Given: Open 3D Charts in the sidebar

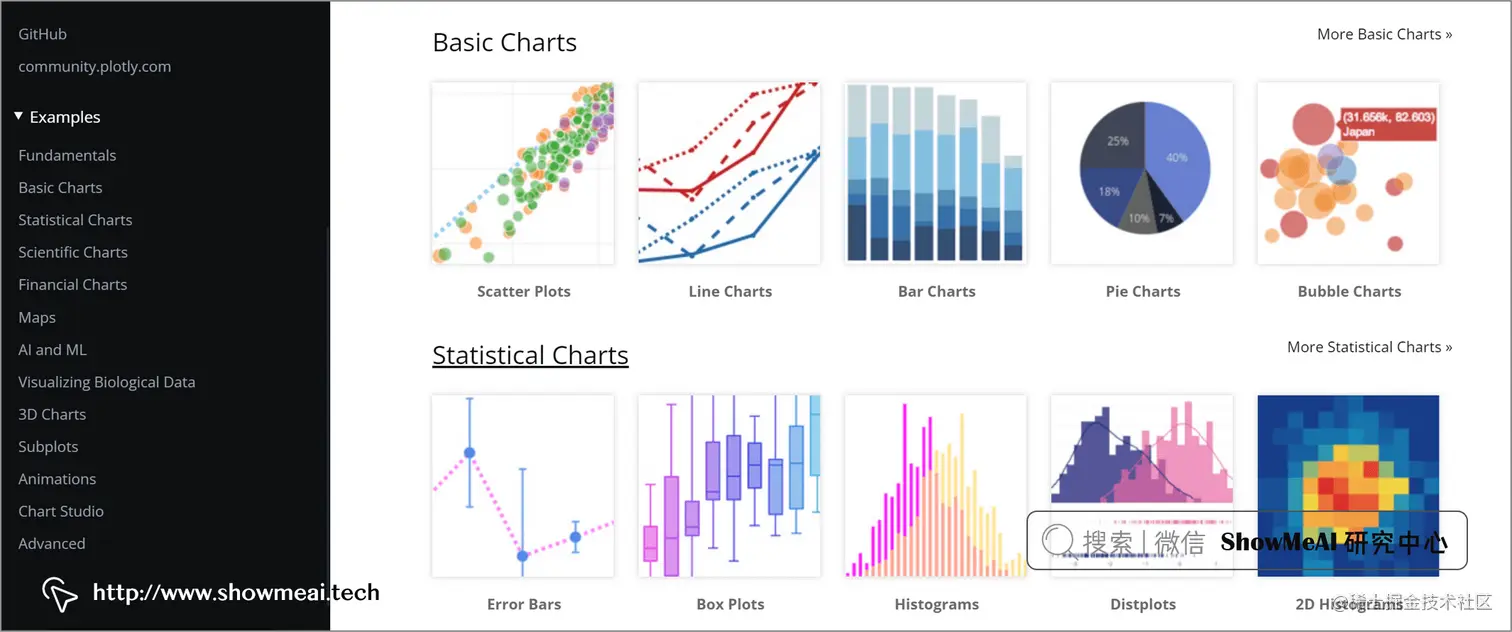Looking at the screenshot, I should click(x=52, y=414).
